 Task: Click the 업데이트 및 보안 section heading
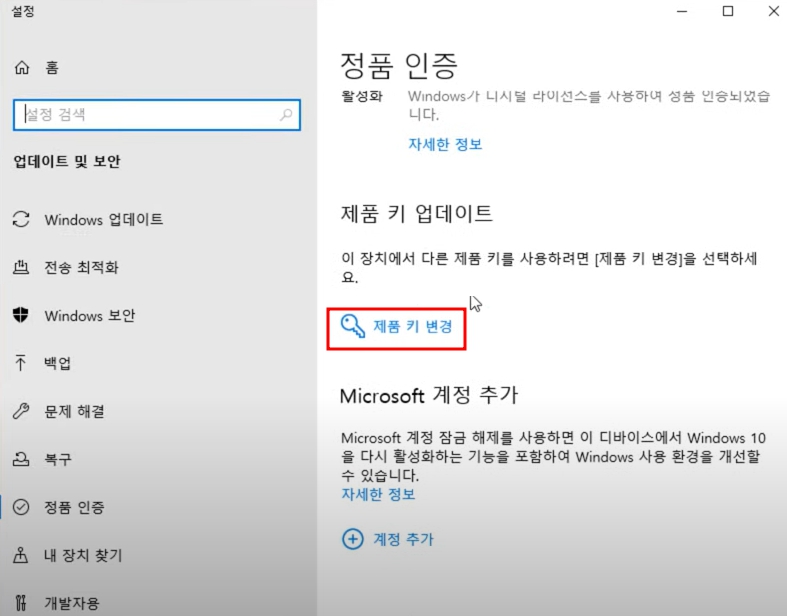[x=67, y=161]
